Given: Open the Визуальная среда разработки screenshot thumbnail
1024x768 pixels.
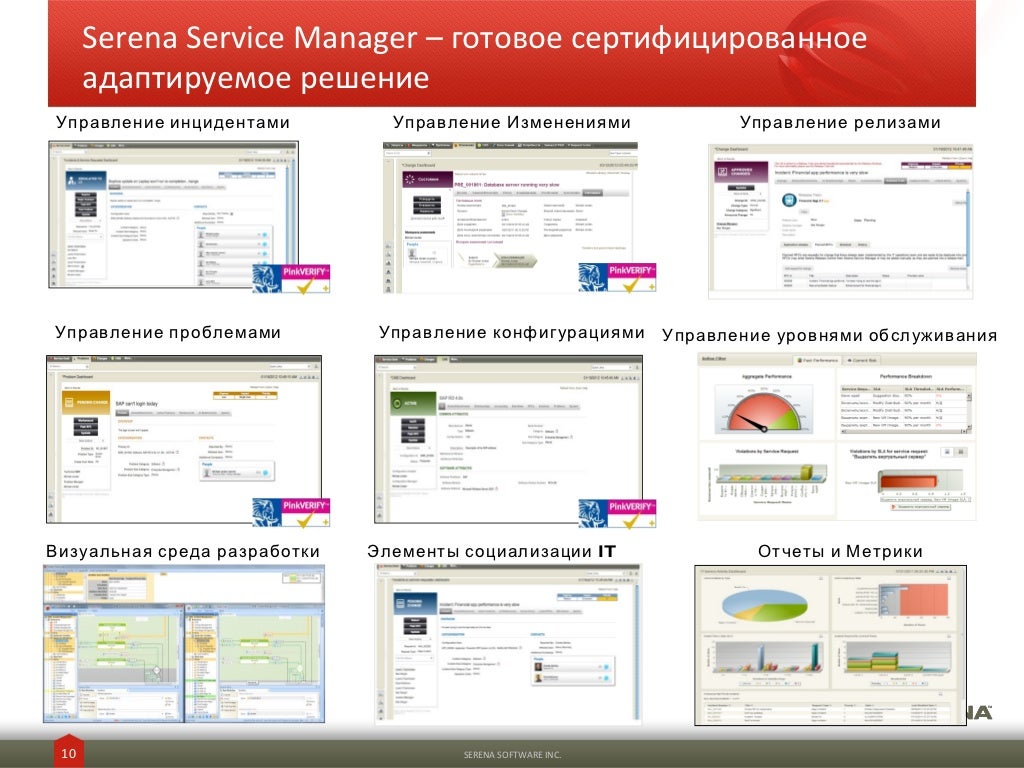Looking at the screenshot, I should 184,644.
